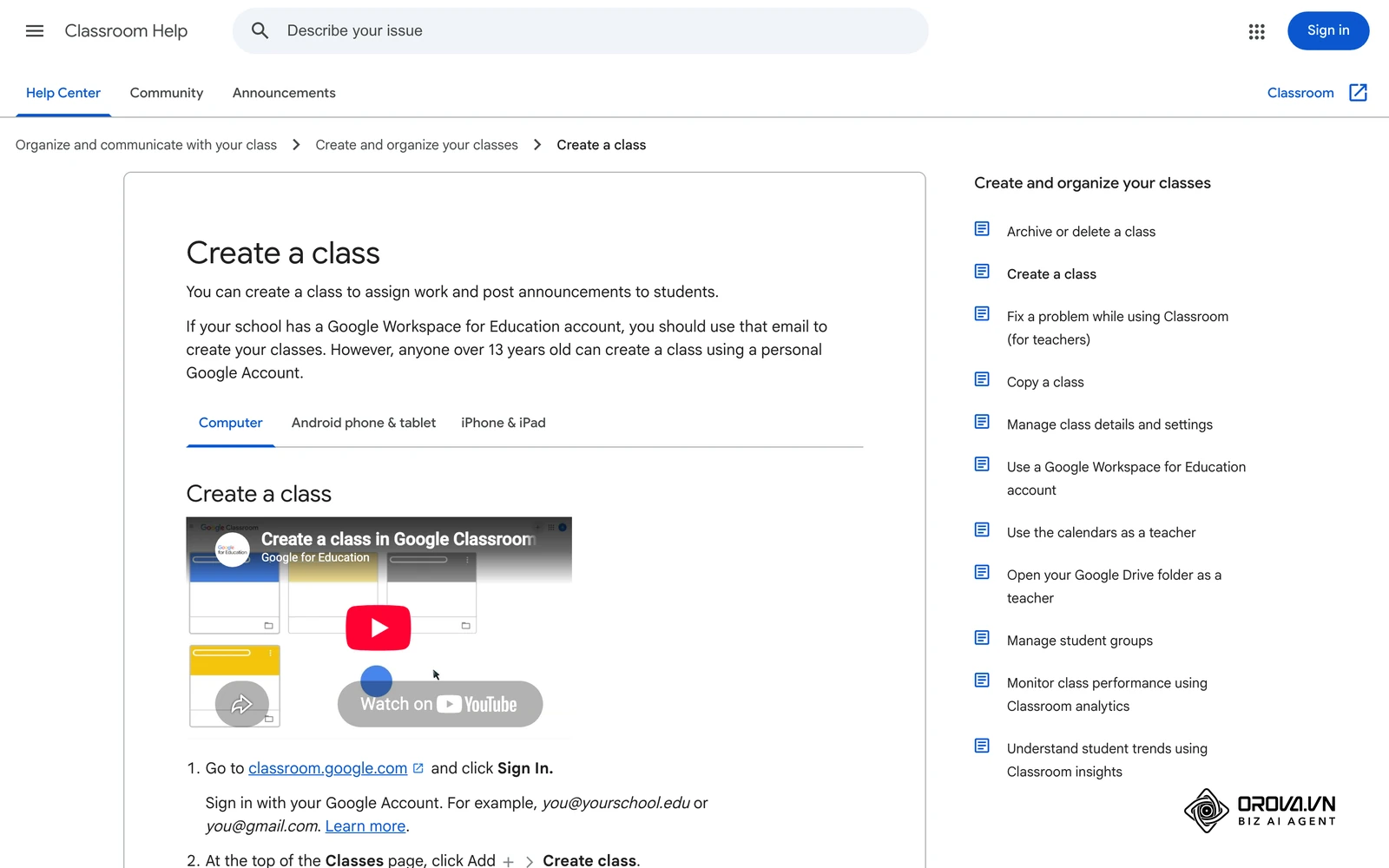Open Fix a problem while using Classroom article
The width and height of the screenshot is (1389, 868).
pyautogui.click(x=1117, y=328)
